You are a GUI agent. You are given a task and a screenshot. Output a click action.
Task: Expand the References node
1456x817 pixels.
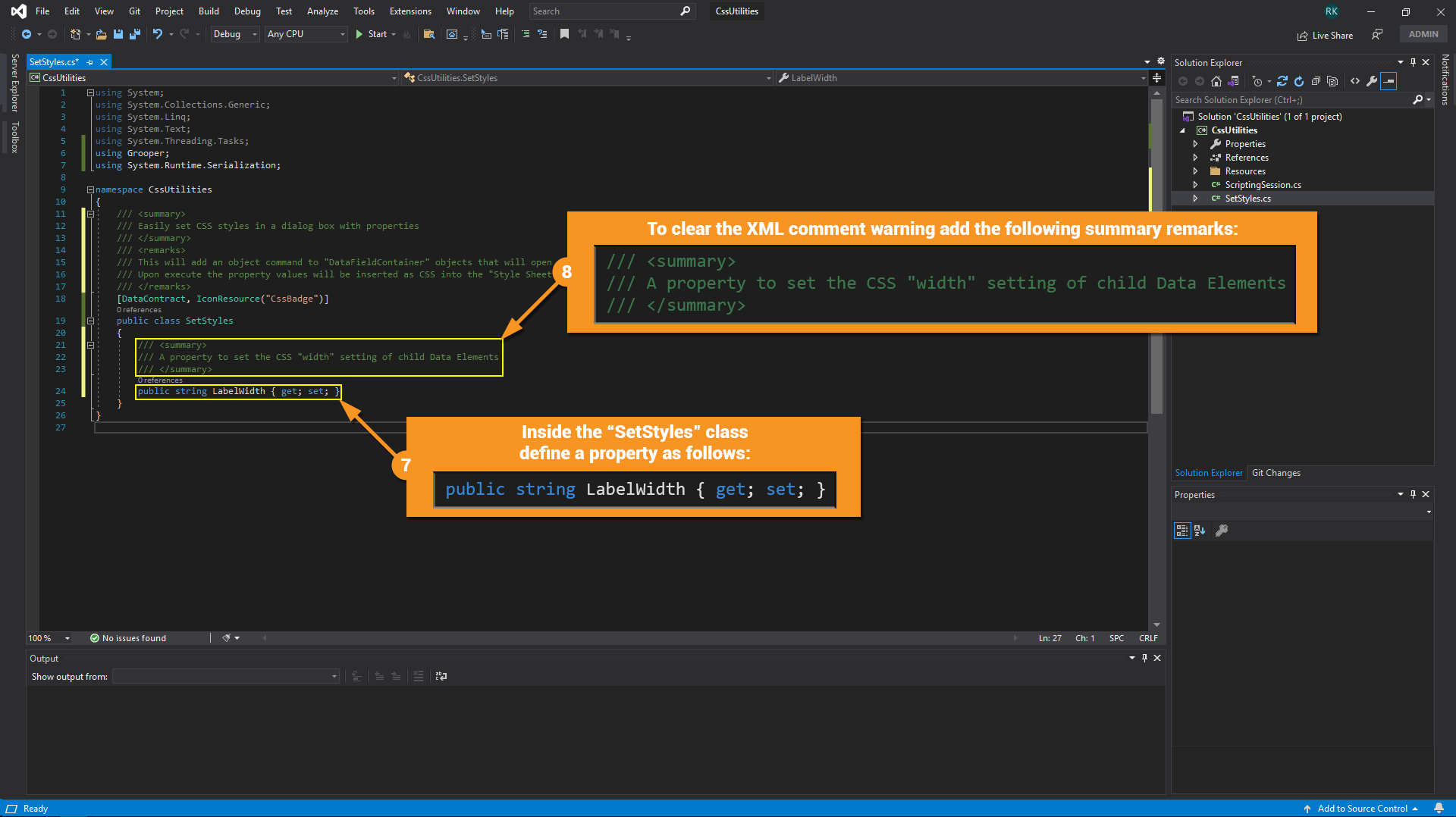click(x=1195, y=158)
